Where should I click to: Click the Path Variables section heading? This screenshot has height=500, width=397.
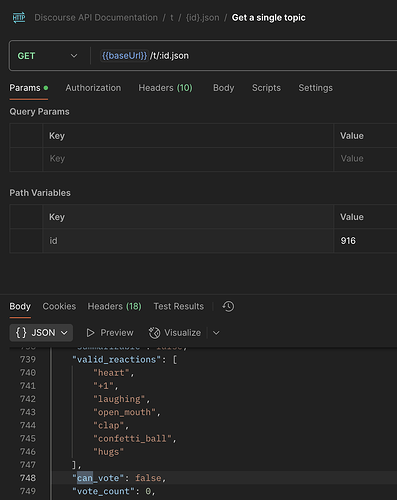[40, 193]
